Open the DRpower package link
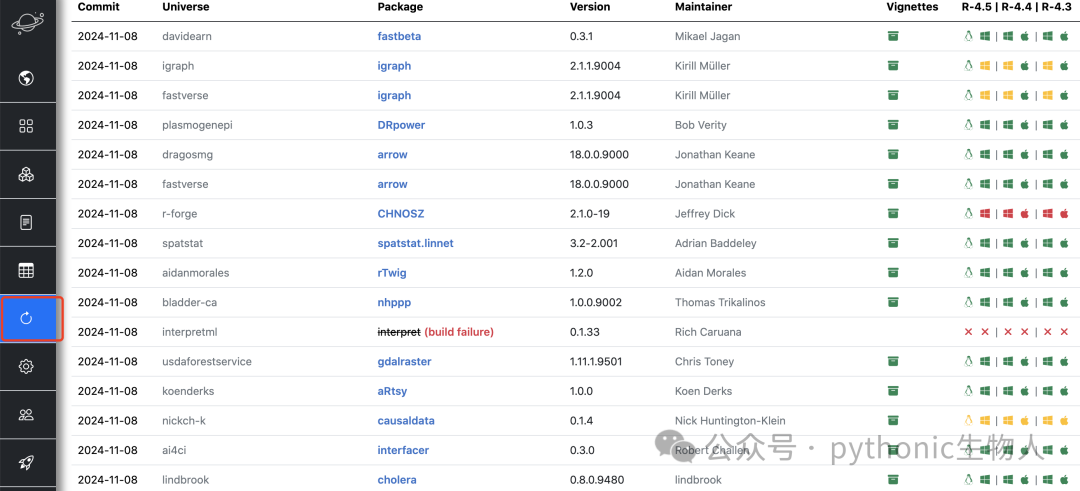 [401, 125]
